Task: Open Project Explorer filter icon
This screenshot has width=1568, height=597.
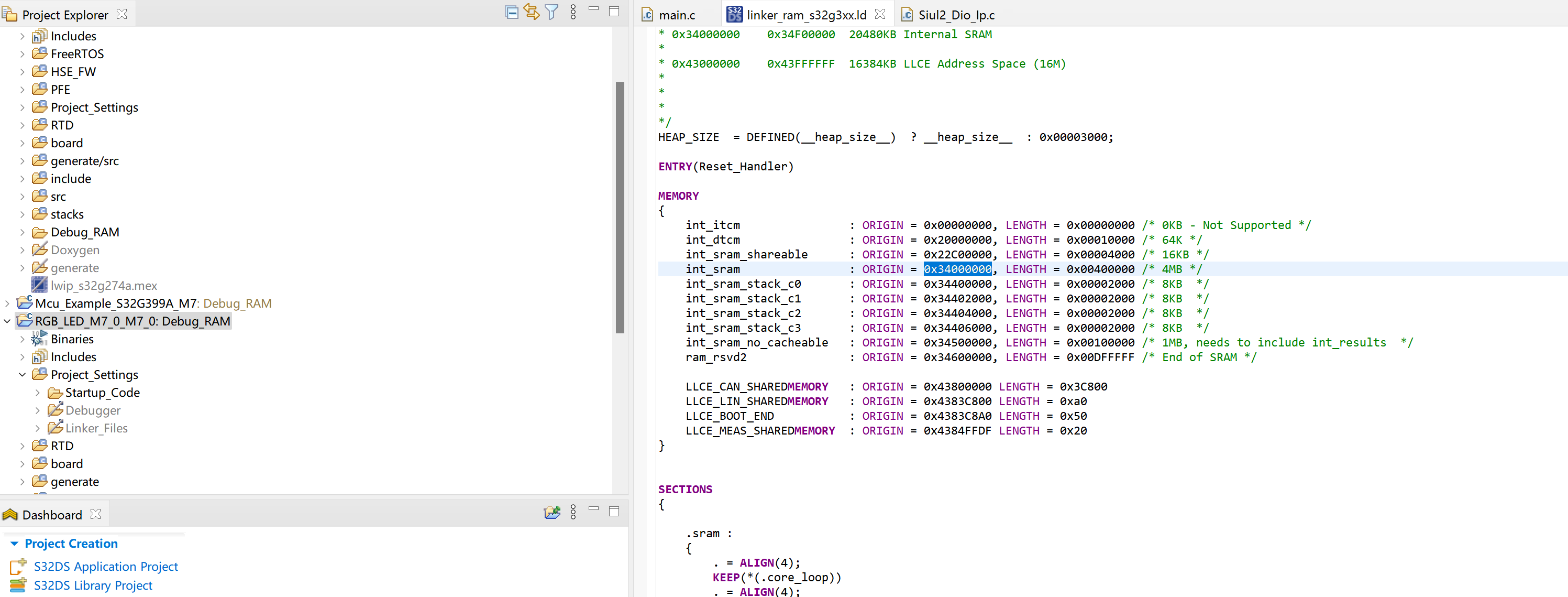Action: tap(551, 12)
